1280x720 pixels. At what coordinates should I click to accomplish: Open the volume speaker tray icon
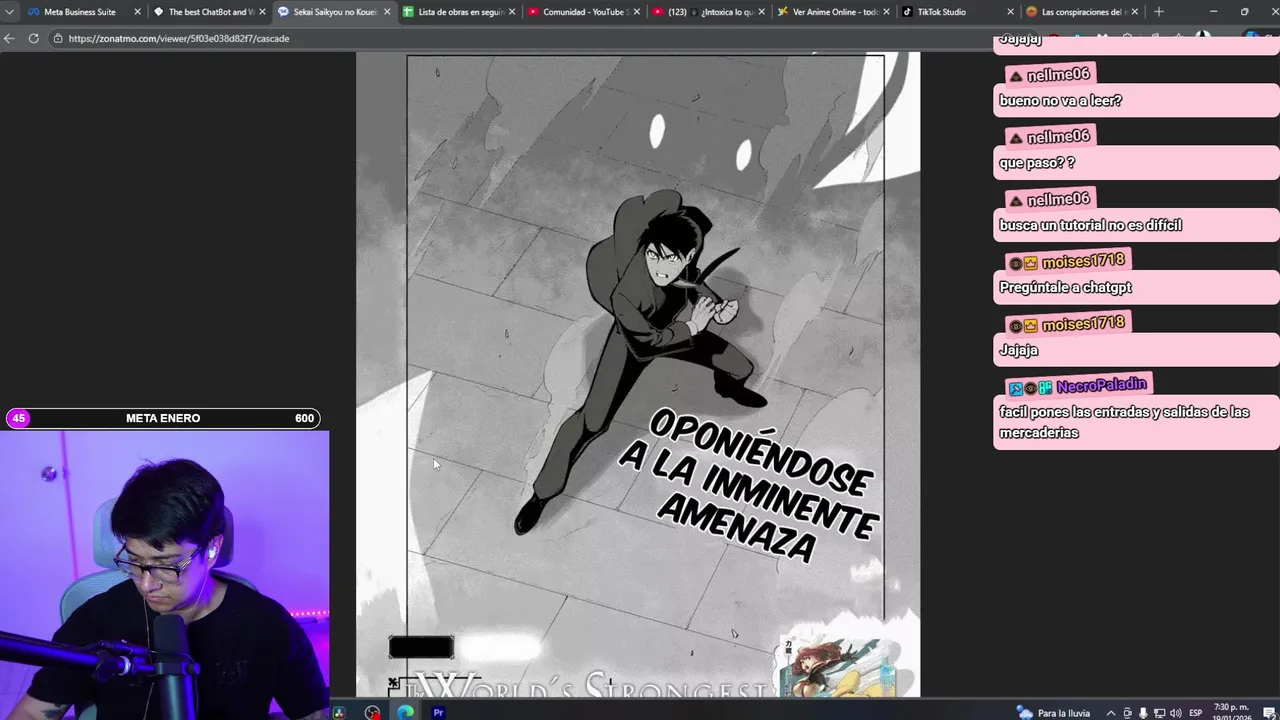click(x=1175, y=713)
